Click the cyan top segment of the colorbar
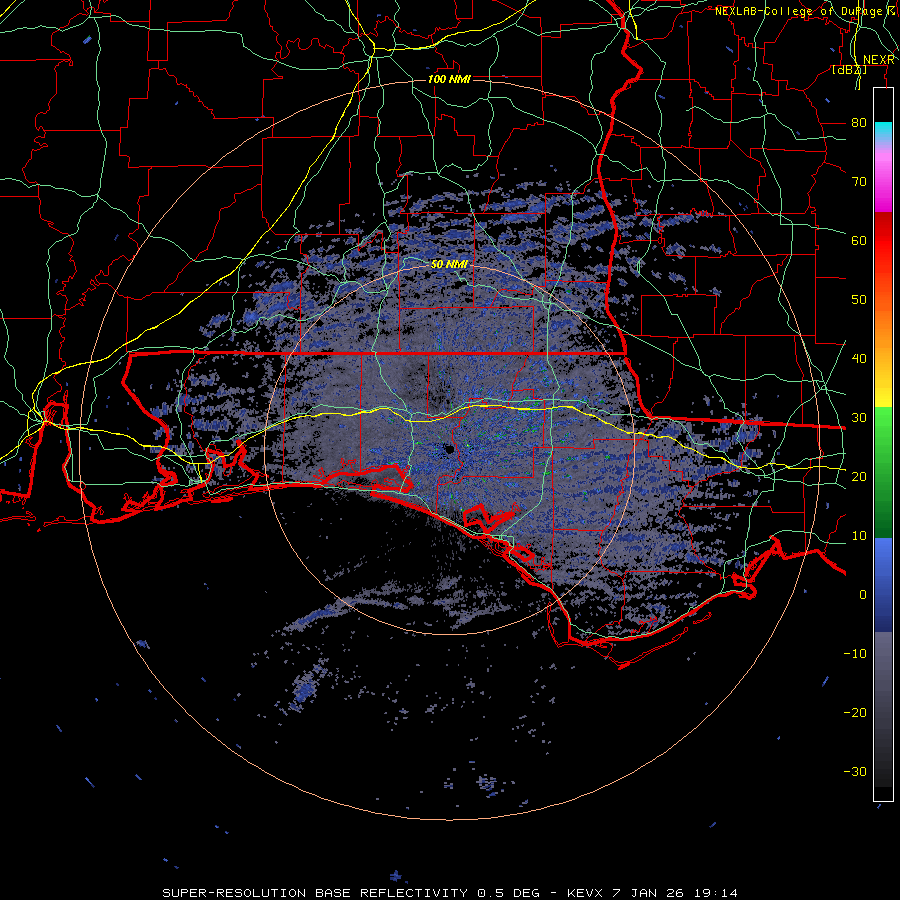 (x=883, y=131)
